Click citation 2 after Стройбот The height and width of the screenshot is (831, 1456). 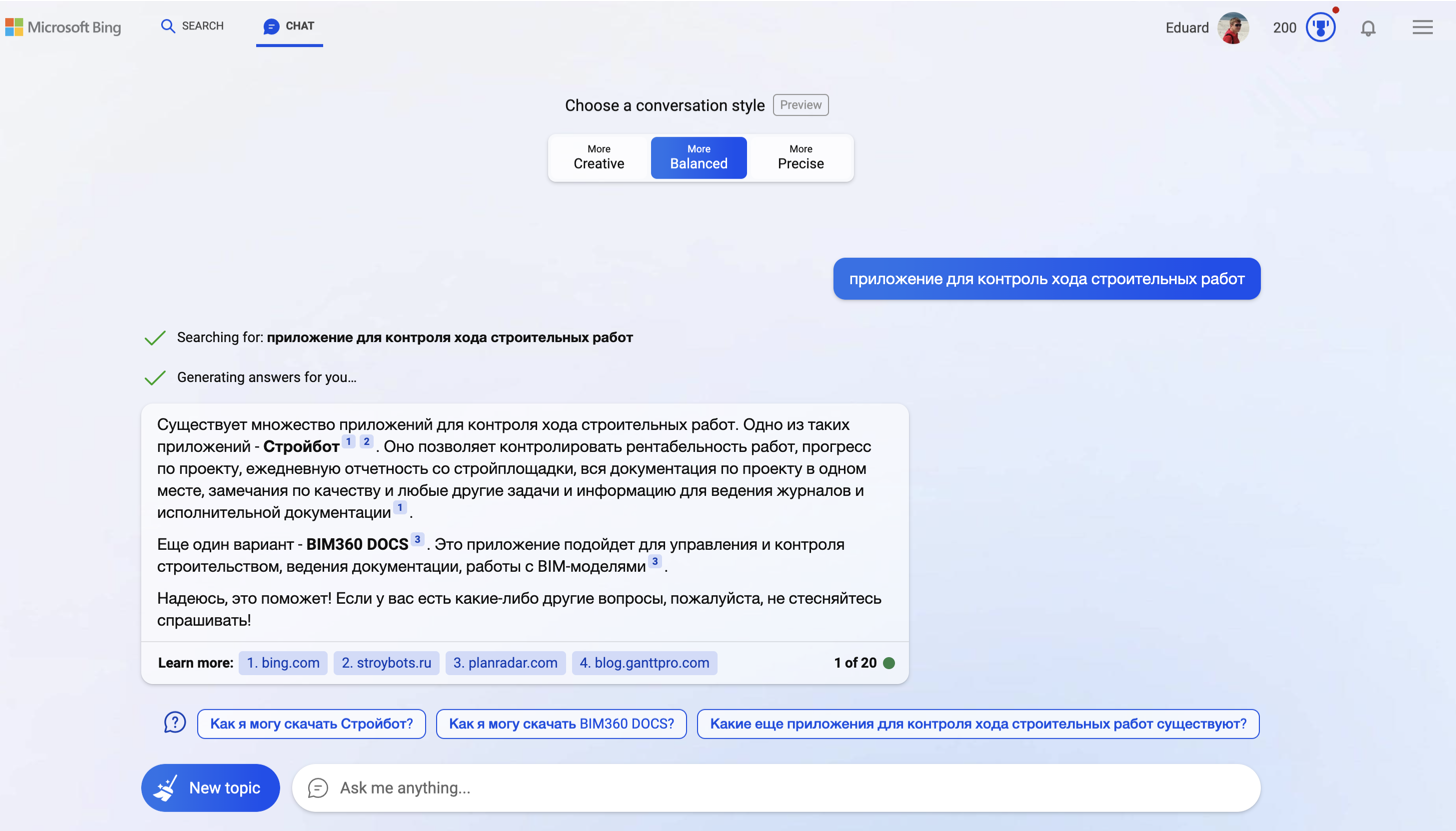[365, 440]
